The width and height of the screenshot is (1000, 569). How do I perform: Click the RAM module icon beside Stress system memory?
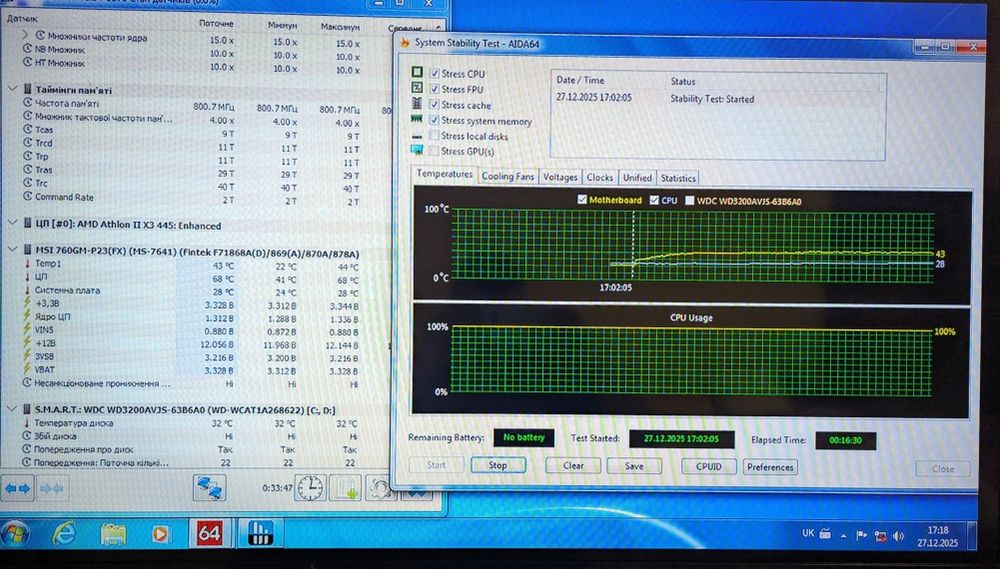(417, 119)
